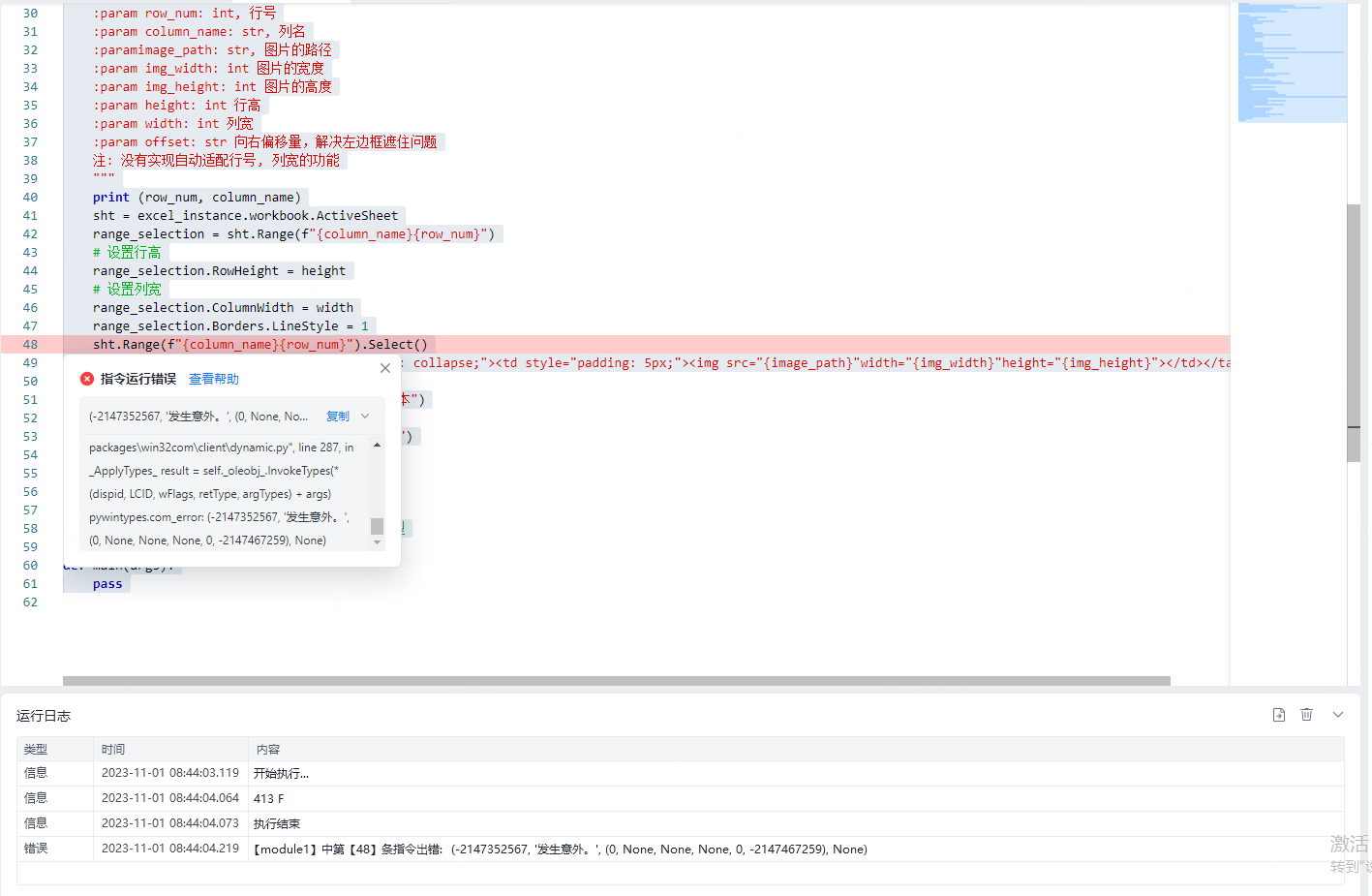Click the :param offset docstring line
This screenshot has width=1372, height=896.
pos(265,142)
